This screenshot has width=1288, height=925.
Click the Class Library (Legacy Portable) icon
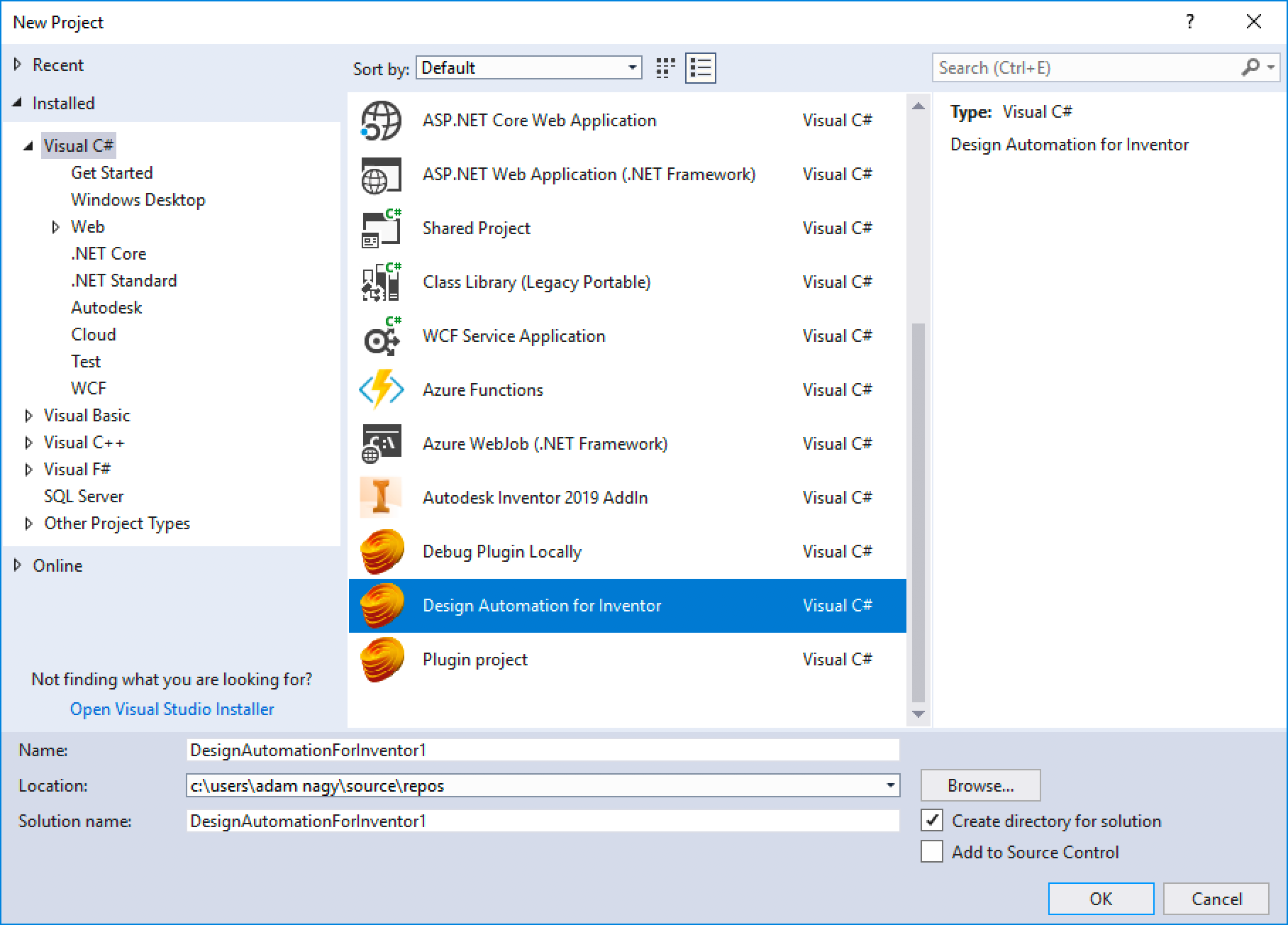382,282
